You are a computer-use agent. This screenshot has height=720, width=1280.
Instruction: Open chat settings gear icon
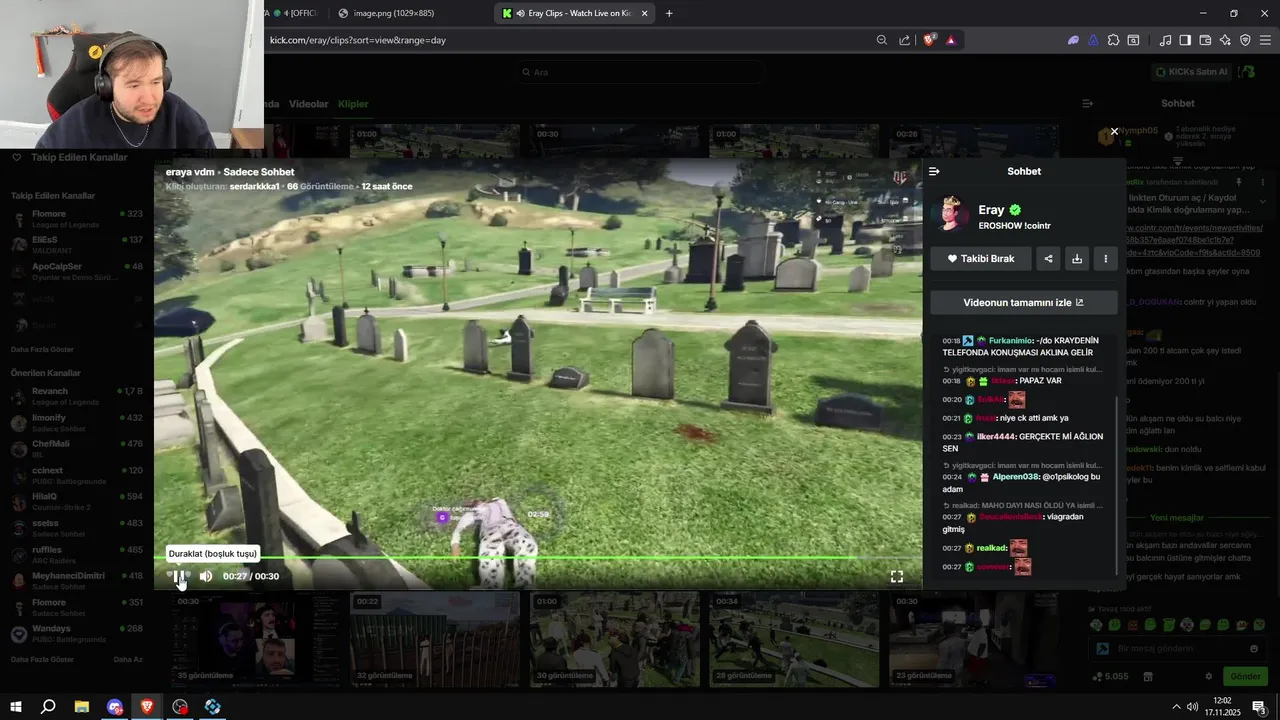pyautogui.click(x=1208, y=677)
